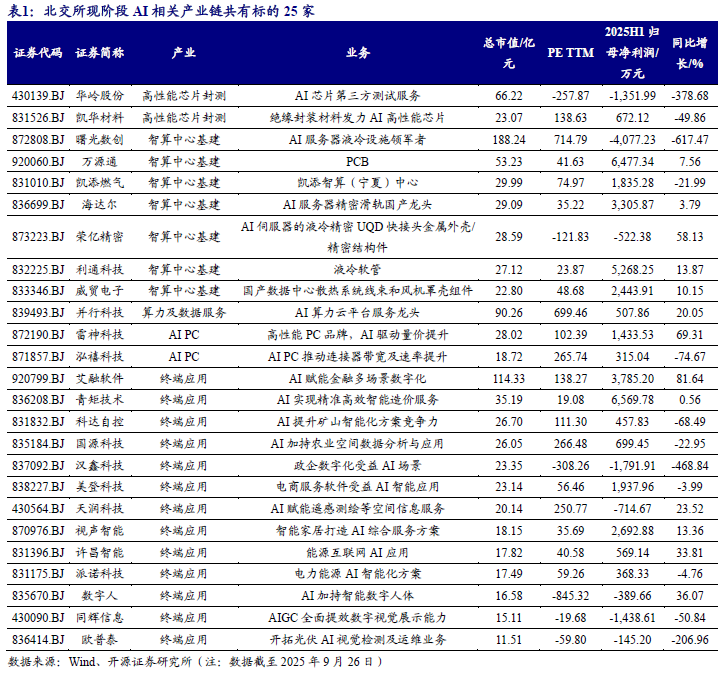Click the PCB business cell

pyautogui.click(x=357, y=162)
